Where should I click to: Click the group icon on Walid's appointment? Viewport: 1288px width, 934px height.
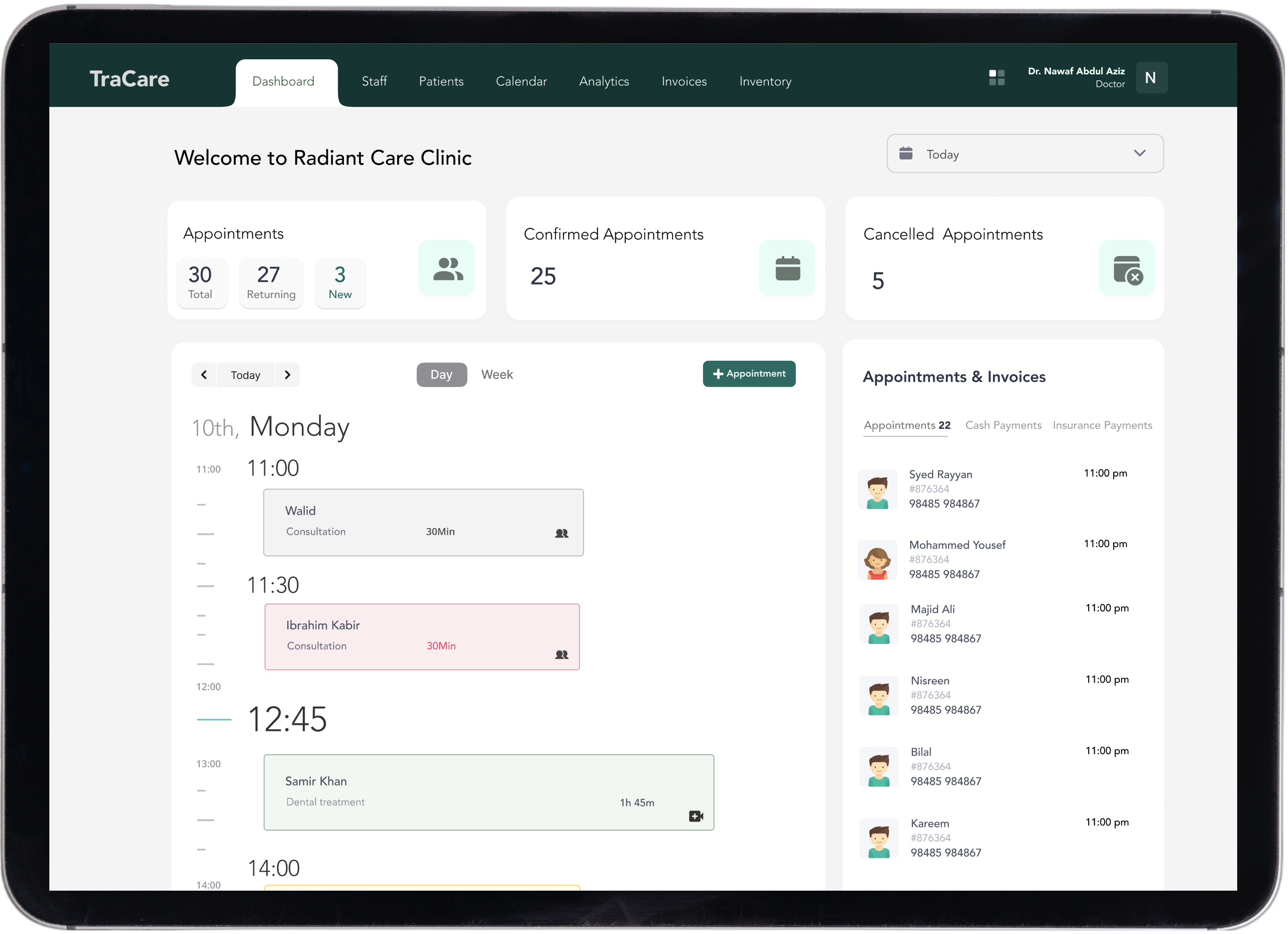pos(562,534)
